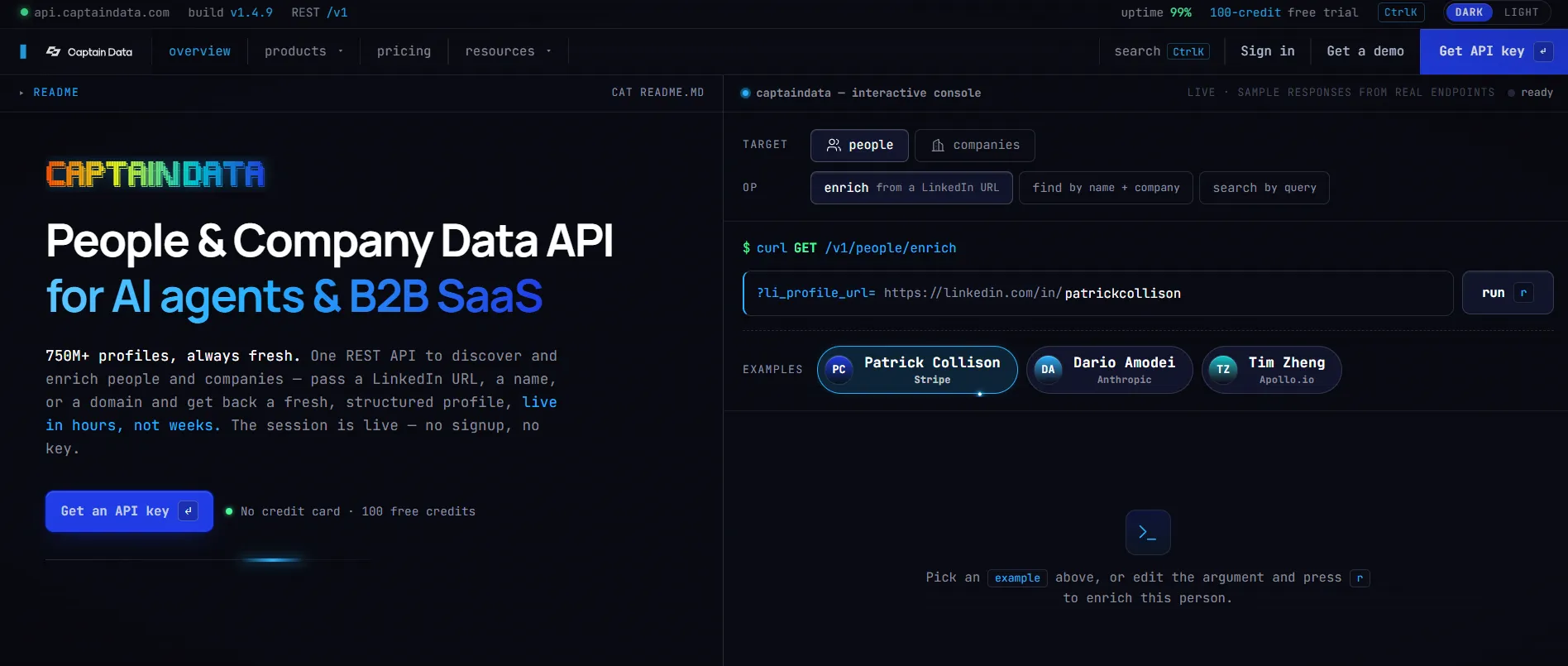Click the terminal prompt icon in console
Viewport: 1568px width, 666px height.
1148,532
